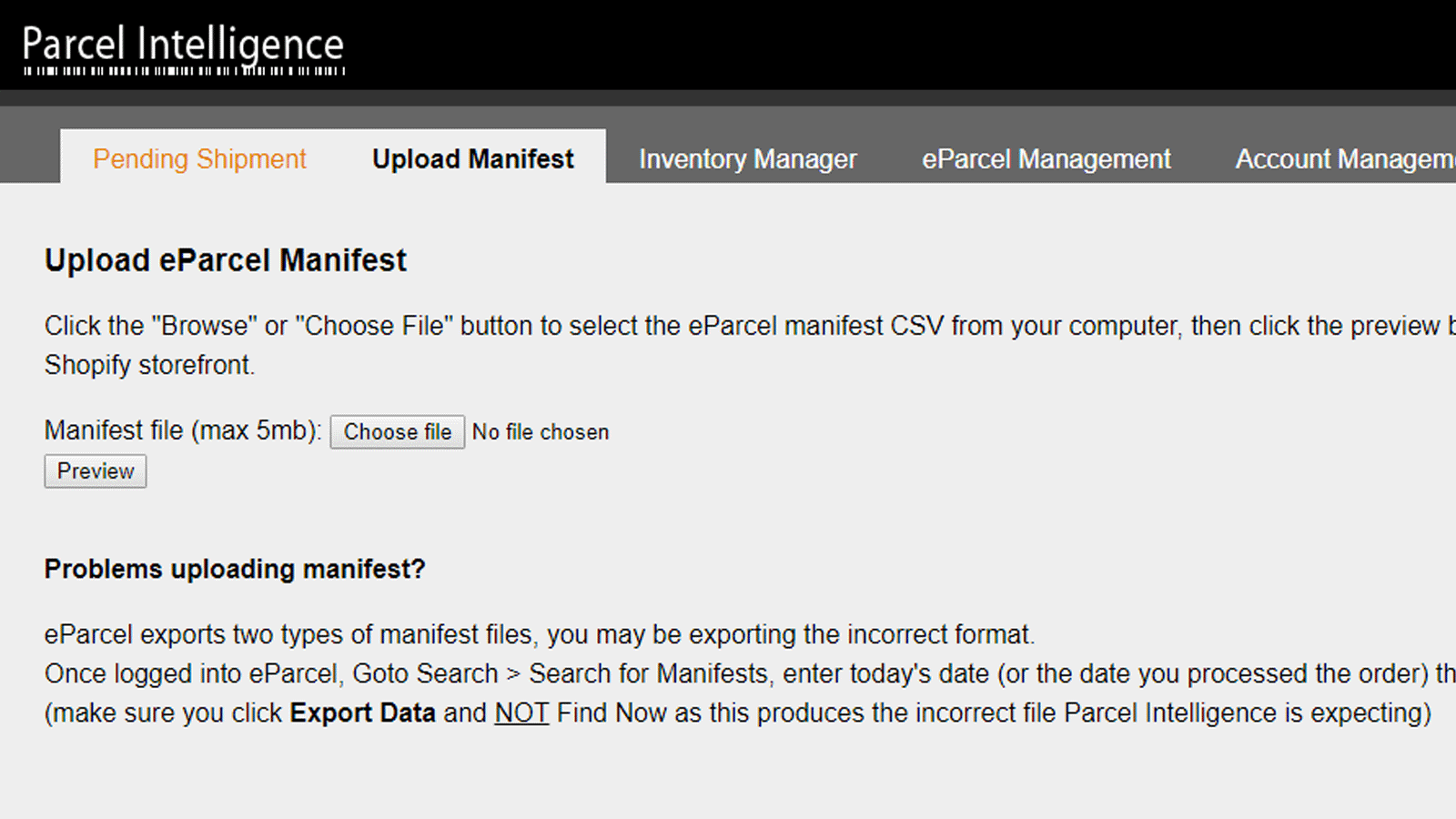Screen dimensions: 1456x819
Task: Click the Shopify storefront mention in instructions
Action: coord(149,364)
